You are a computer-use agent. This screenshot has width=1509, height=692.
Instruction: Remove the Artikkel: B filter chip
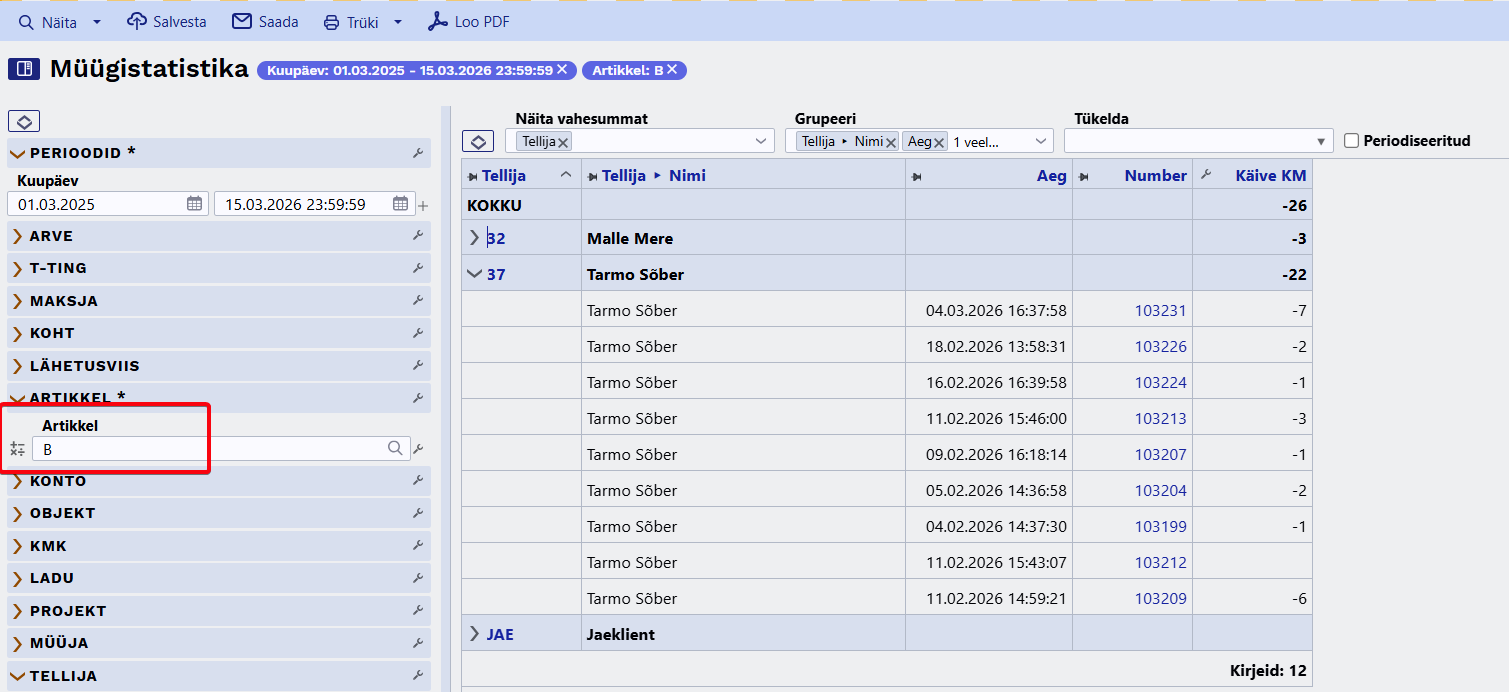[672, 70]
